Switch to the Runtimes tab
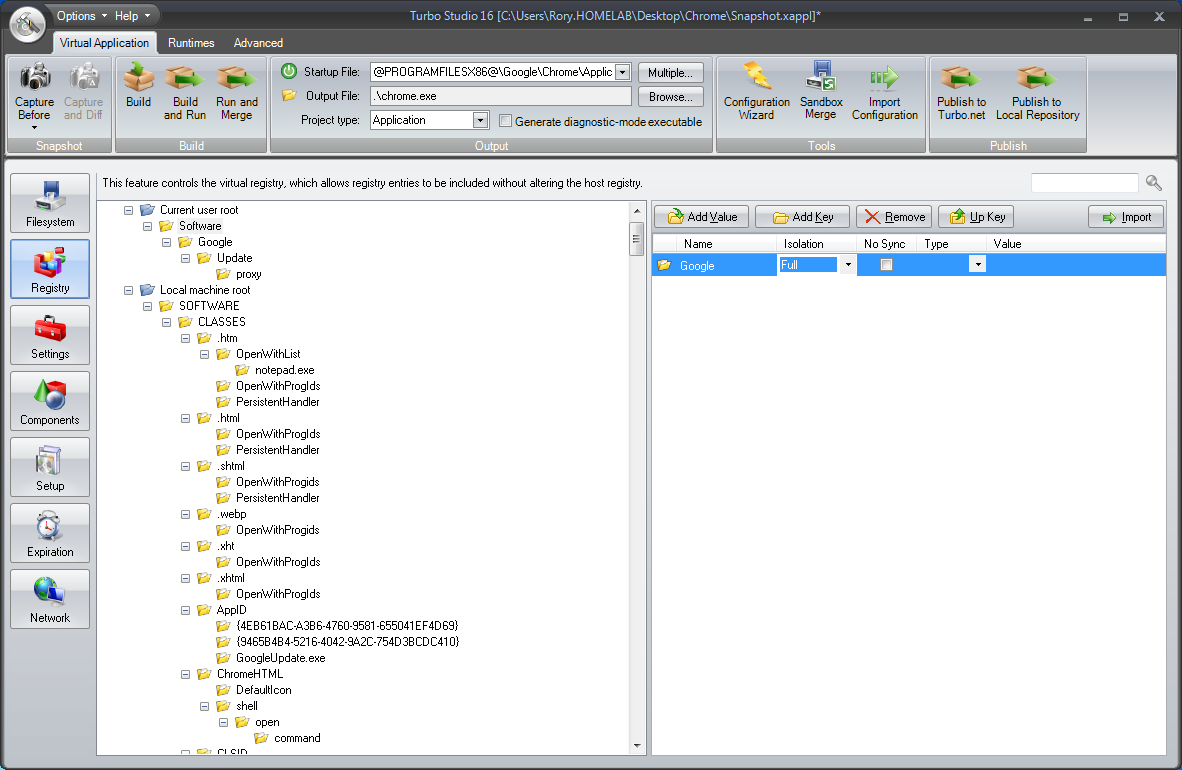 [190, 43]
